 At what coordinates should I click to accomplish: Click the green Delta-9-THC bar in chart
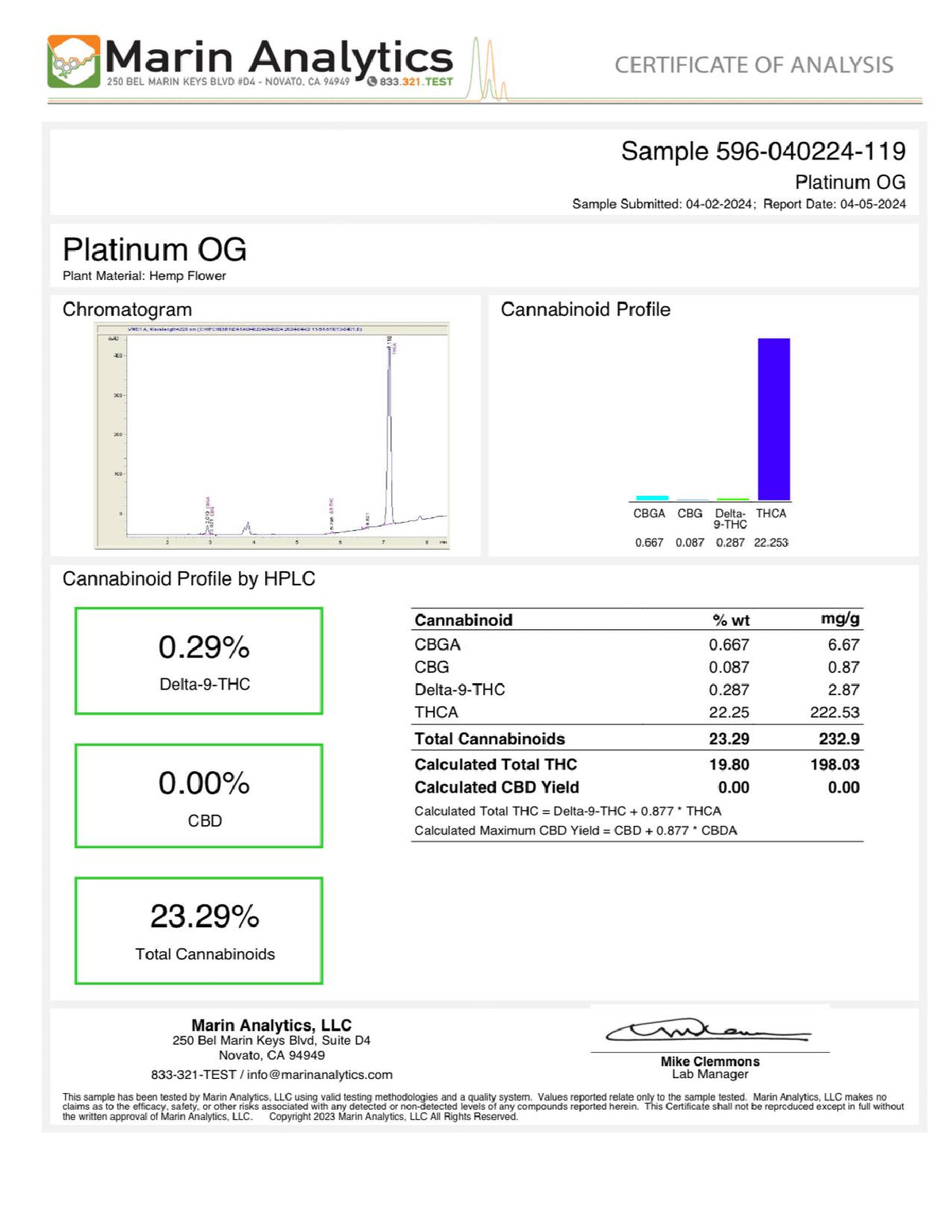pos(731,500)
